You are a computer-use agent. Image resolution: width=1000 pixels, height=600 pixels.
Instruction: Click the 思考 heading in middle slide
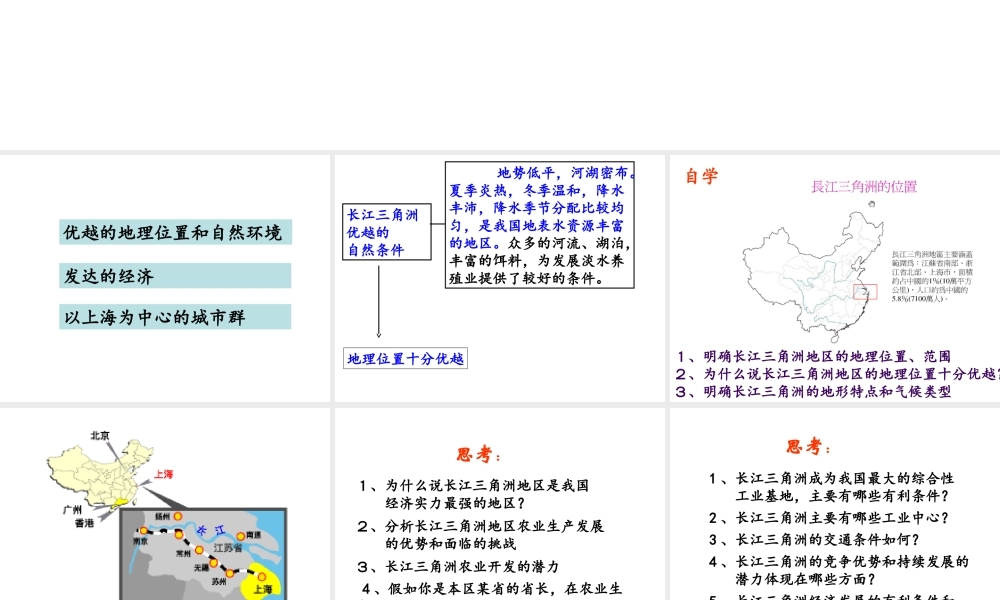[x=478, y=455]
